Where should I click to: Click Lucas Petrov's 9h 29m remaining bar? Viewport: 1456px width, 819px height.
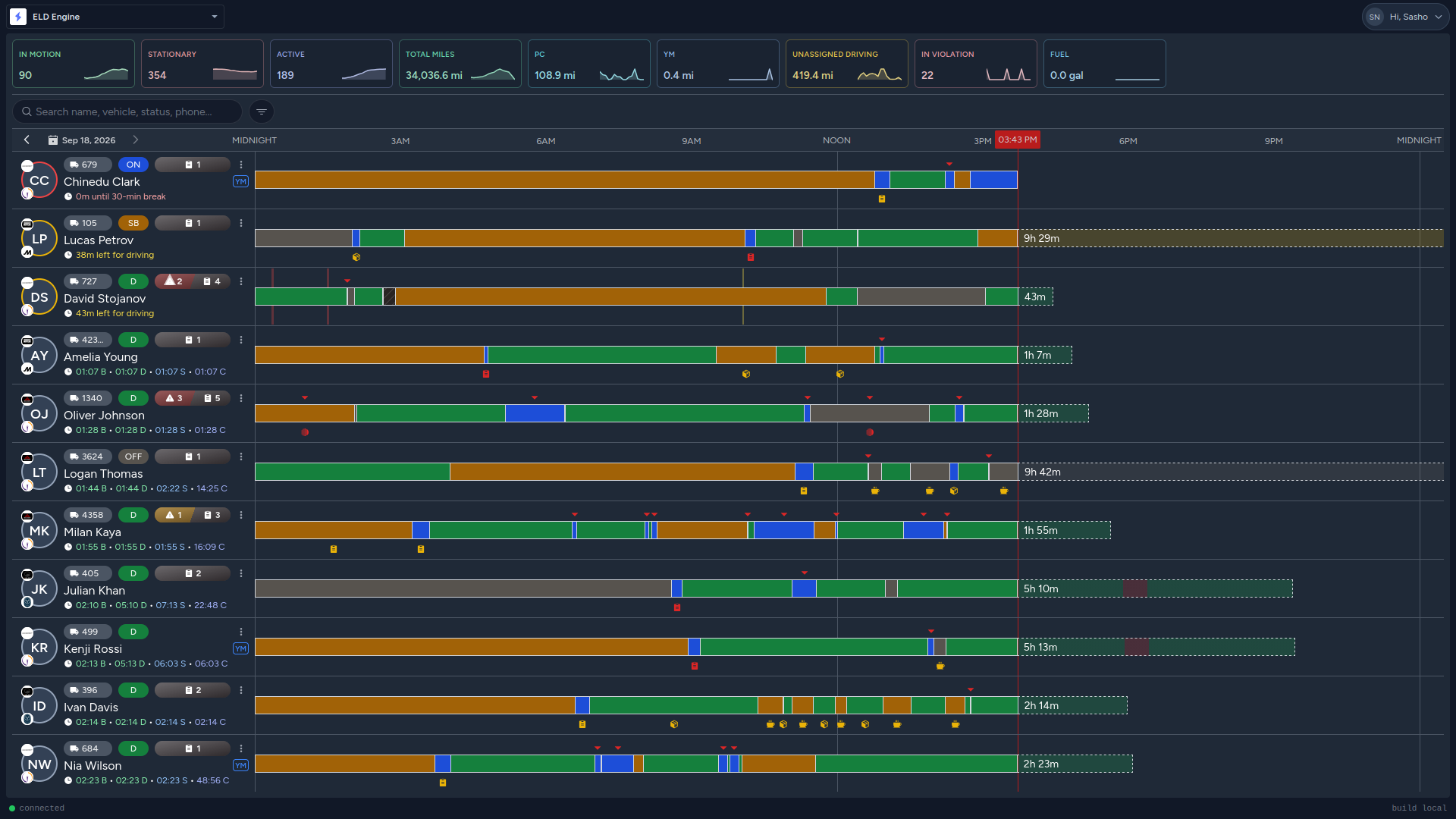click(x=1231, y=238)
